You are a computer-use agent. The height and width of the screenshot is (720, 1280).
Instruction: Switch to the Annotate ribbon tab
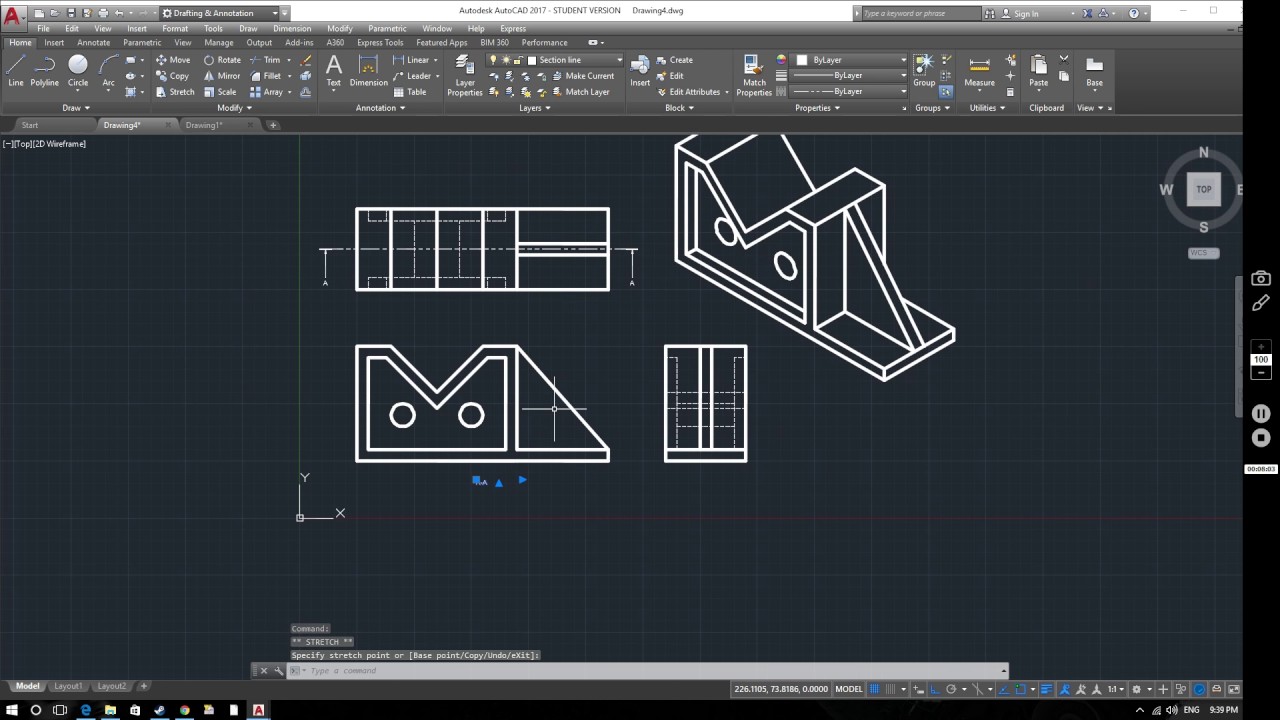pyautogui.click(x=94, y=43)
